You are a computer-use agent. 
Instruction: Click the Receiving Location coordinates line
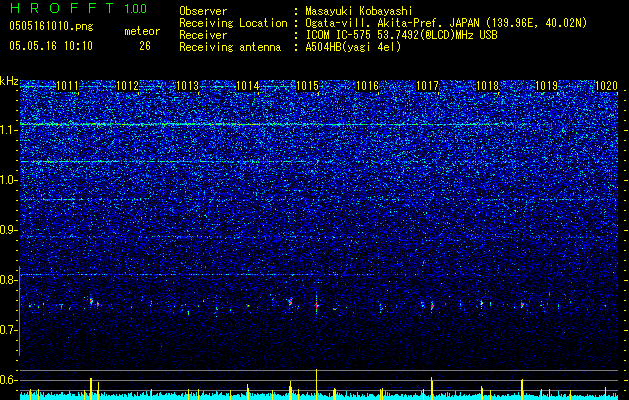[446, 23]
